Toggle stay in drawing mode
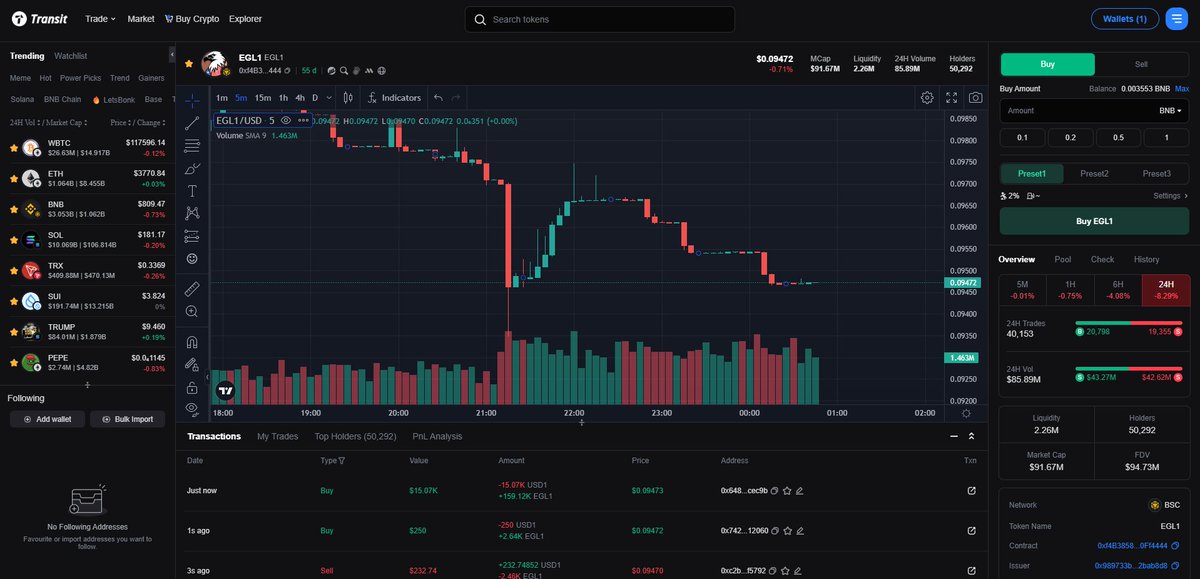The width and height of the screenshot is (1200, 579). click(192, 364)
